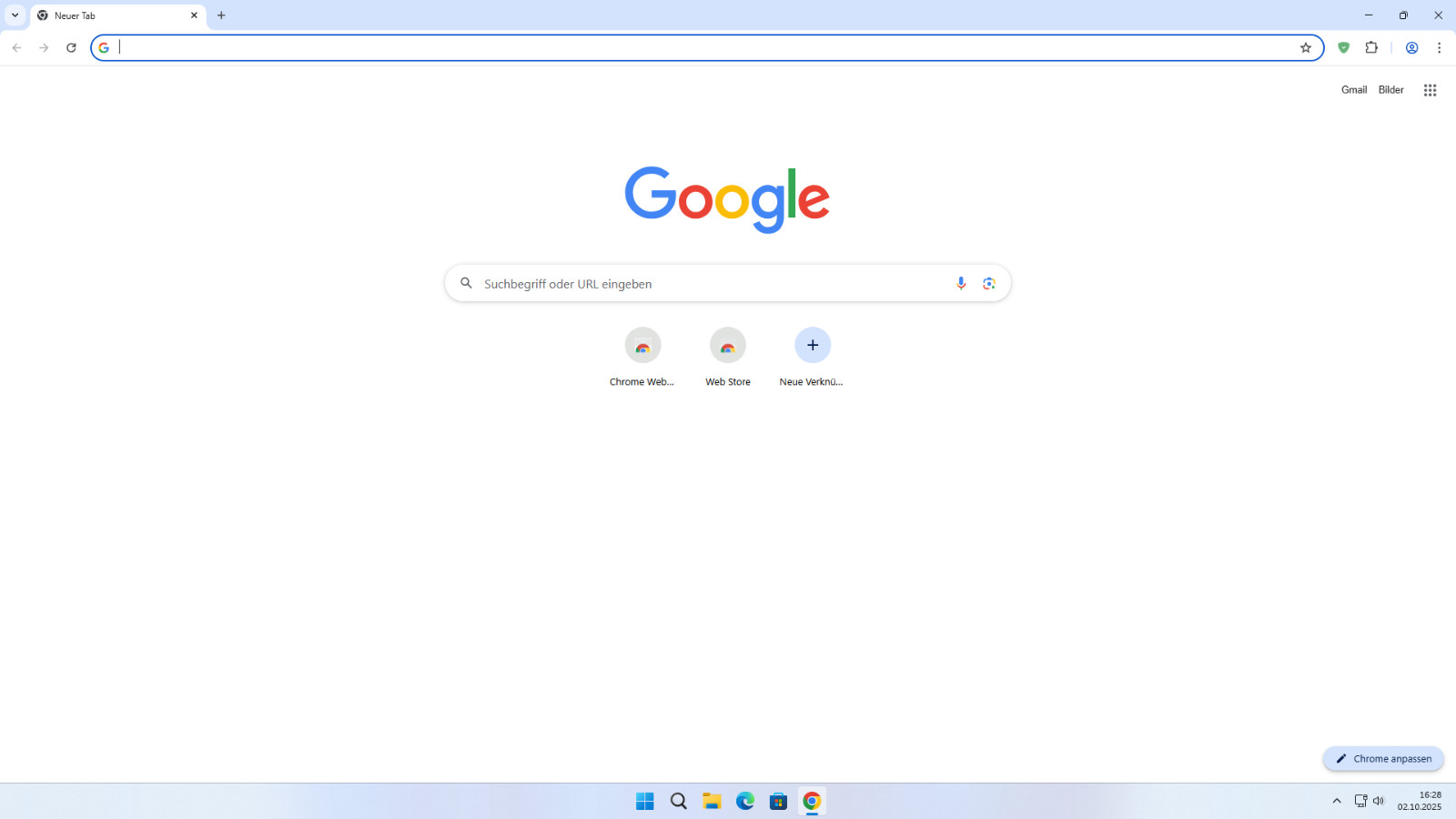The image size is (1456, 819).
Task: Open the Bilder link
Action: click(1390, 90)
